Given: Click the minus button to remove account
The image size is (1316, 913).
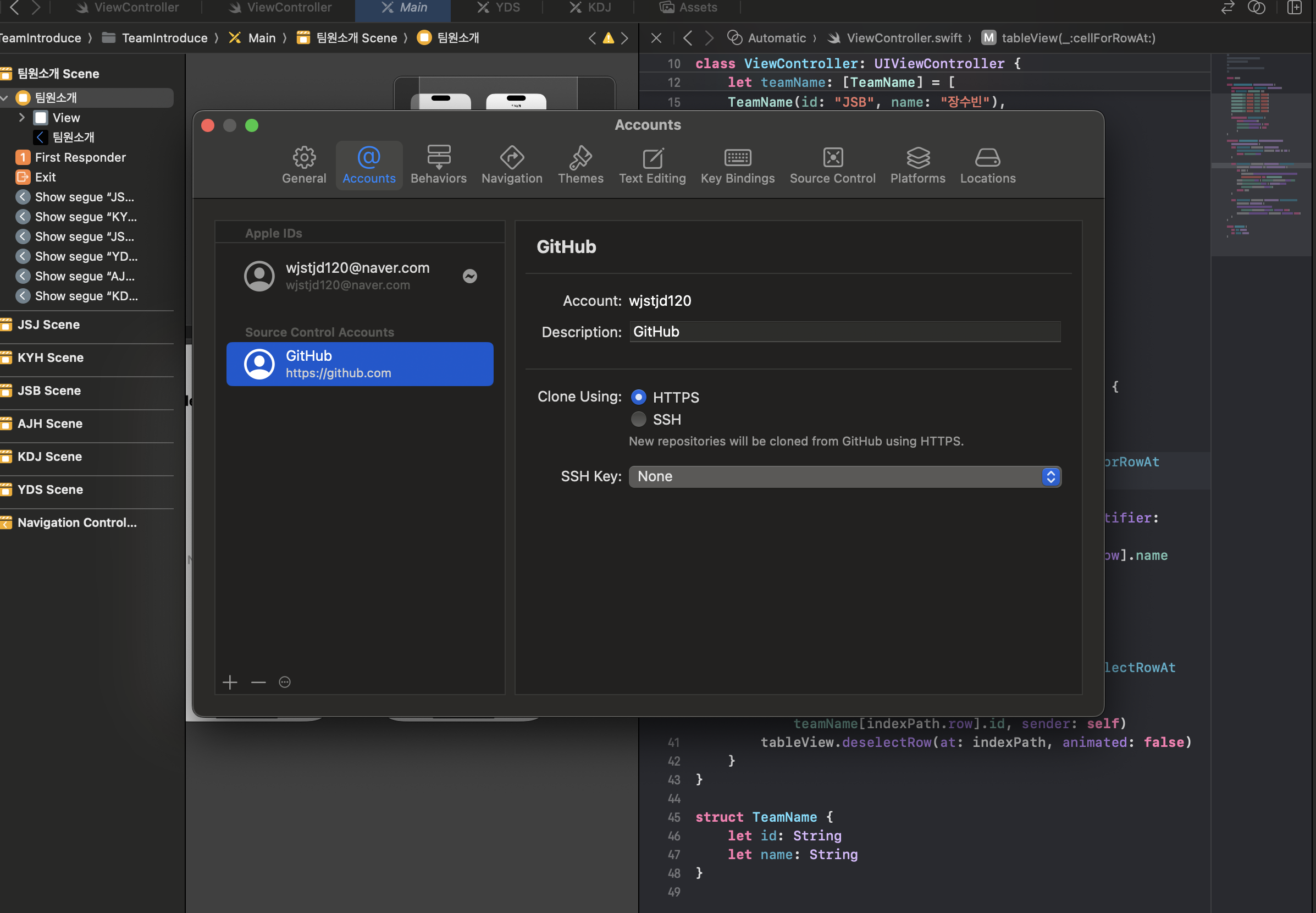Looking at the screenshot, I should pos(258,682).
